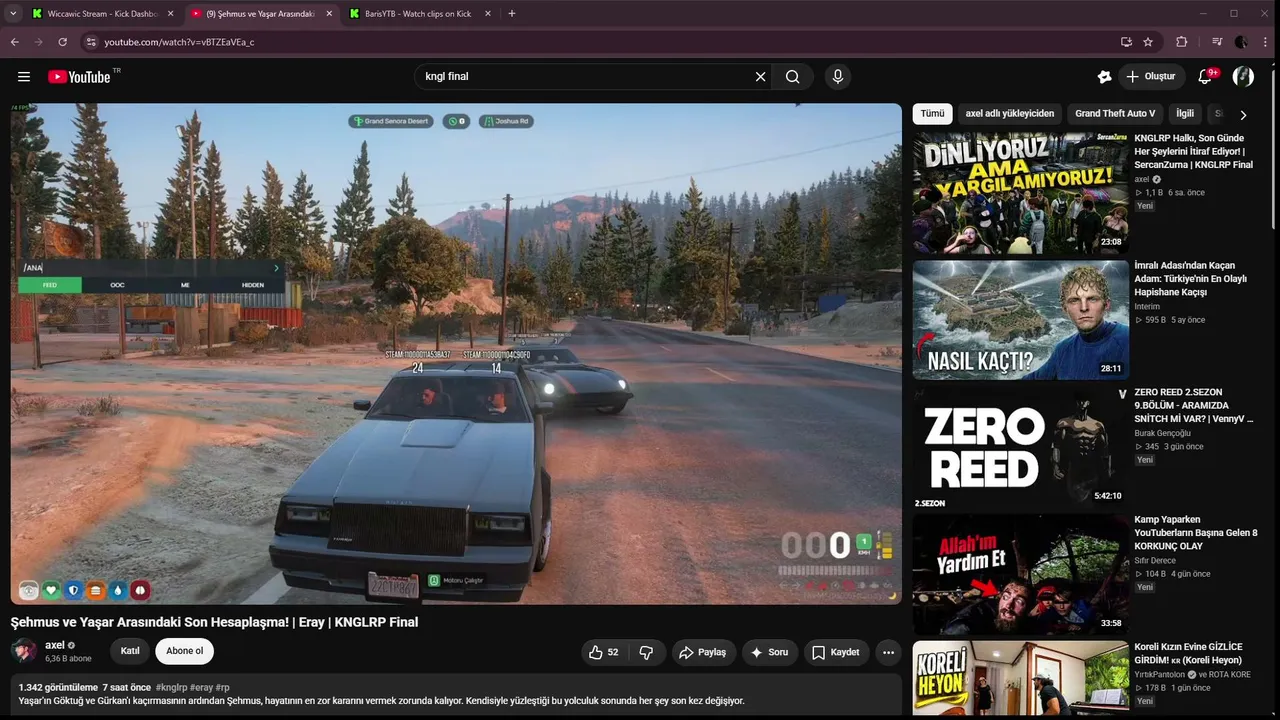1280x720 pixels.
Task: Subscribe with the Abone ol button
Action: [185, 651]
